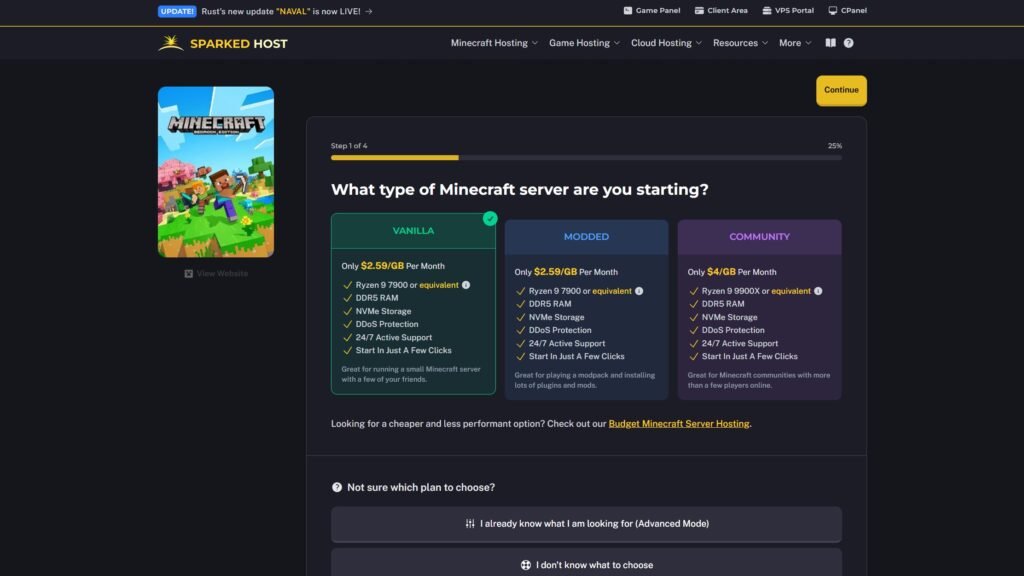Open the Resources navigation menu

pyautogui.click(x=740, y=43)
